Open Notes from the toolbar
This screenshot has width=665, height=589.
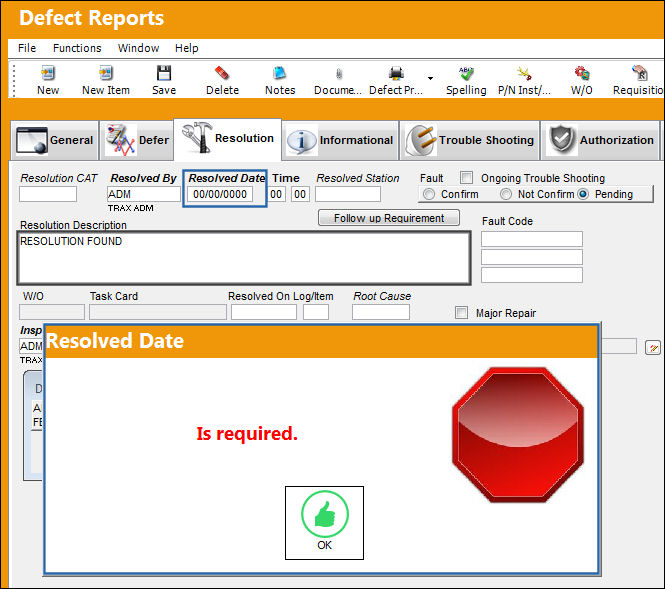click(279, 73)
